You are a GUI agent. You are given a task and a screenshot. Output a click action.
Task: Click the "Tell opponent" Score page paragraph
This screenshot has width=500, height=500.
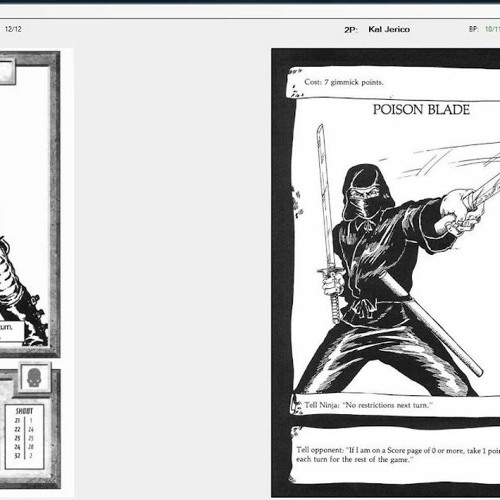pyautogui.click(x=398, y=455)
